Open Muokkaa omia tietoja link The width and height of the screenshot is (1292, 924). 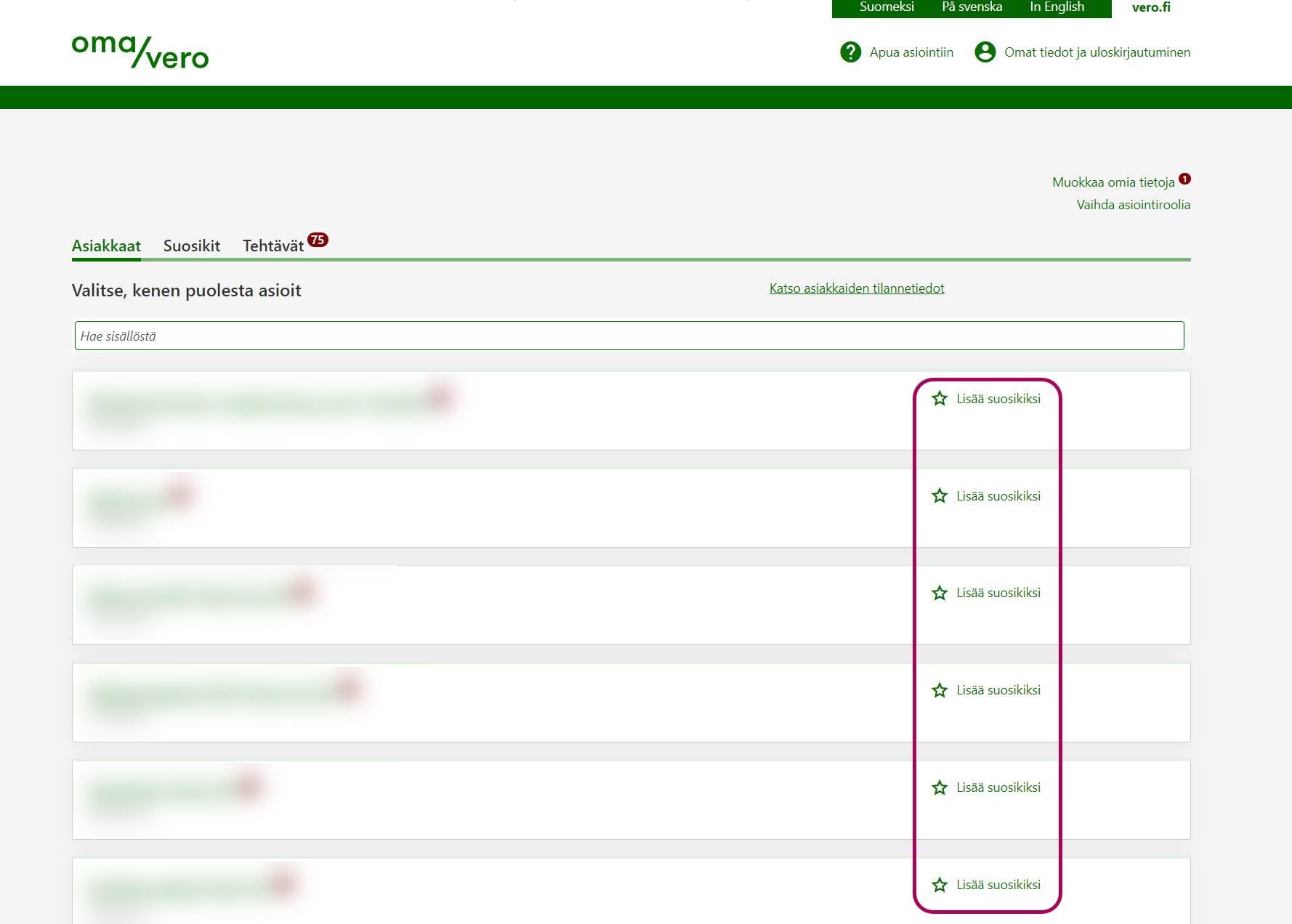(1113, 182)
